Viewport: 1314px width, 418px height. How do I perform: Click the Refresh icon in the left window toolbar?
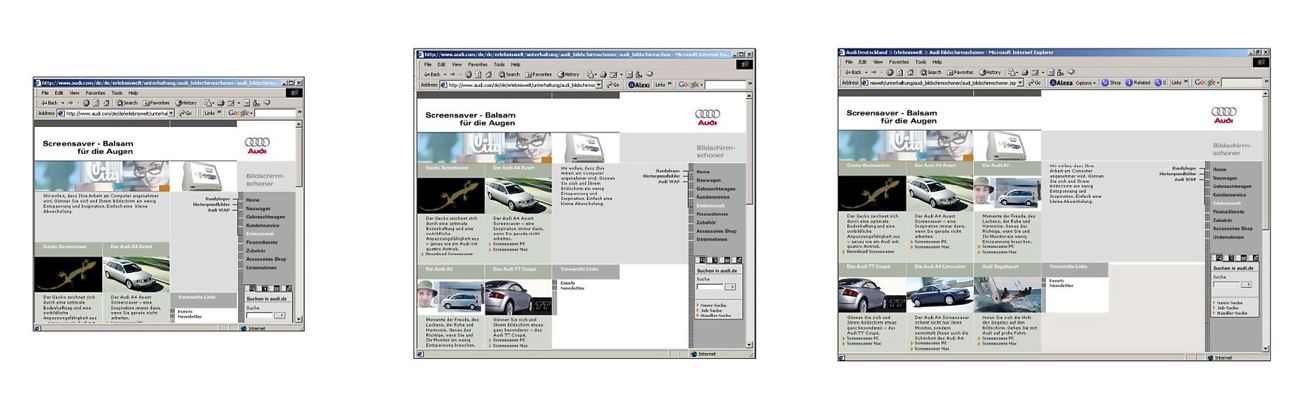tap(96, 103)
